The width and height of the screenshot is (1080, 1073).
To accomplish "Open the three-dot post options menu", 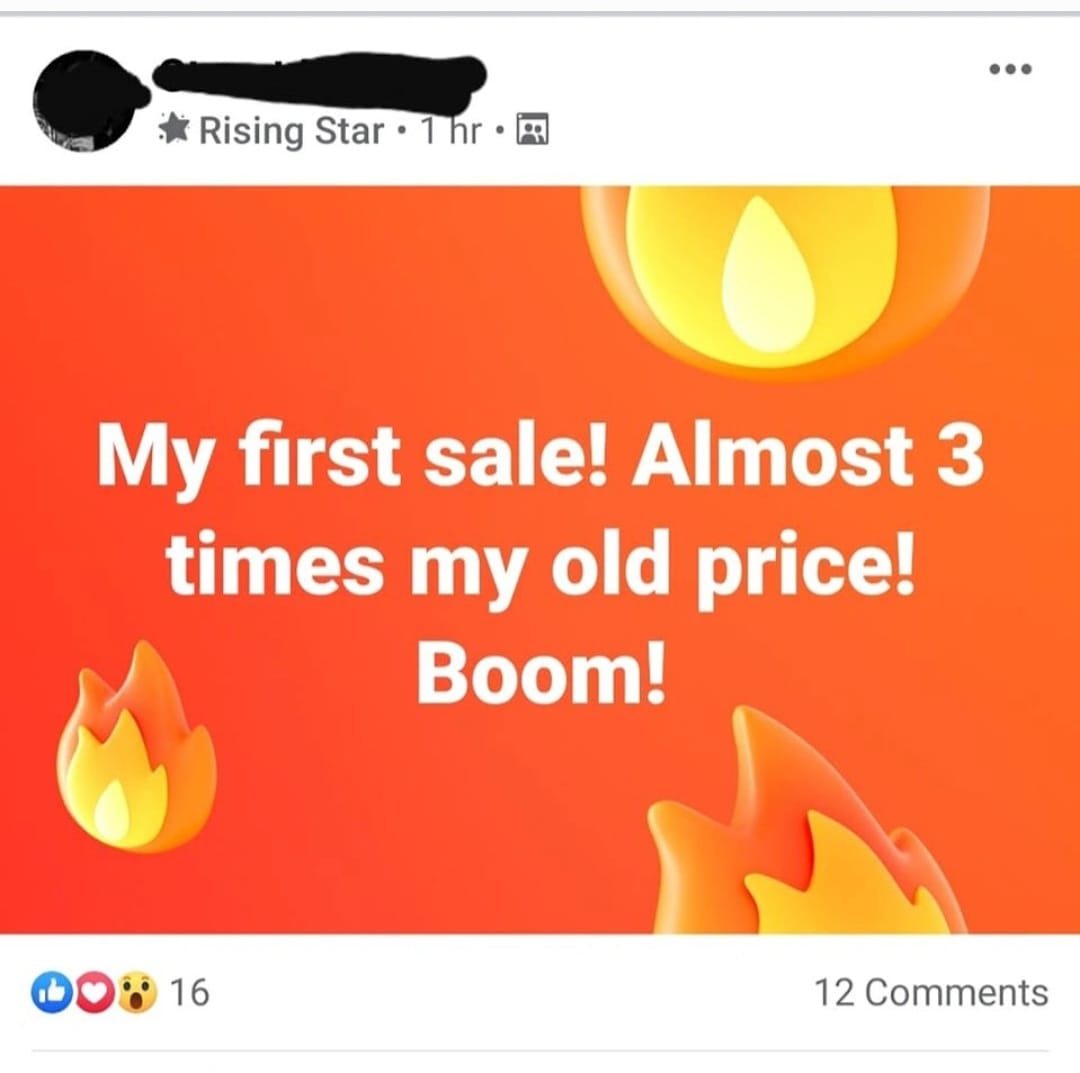I will 1010,69.
